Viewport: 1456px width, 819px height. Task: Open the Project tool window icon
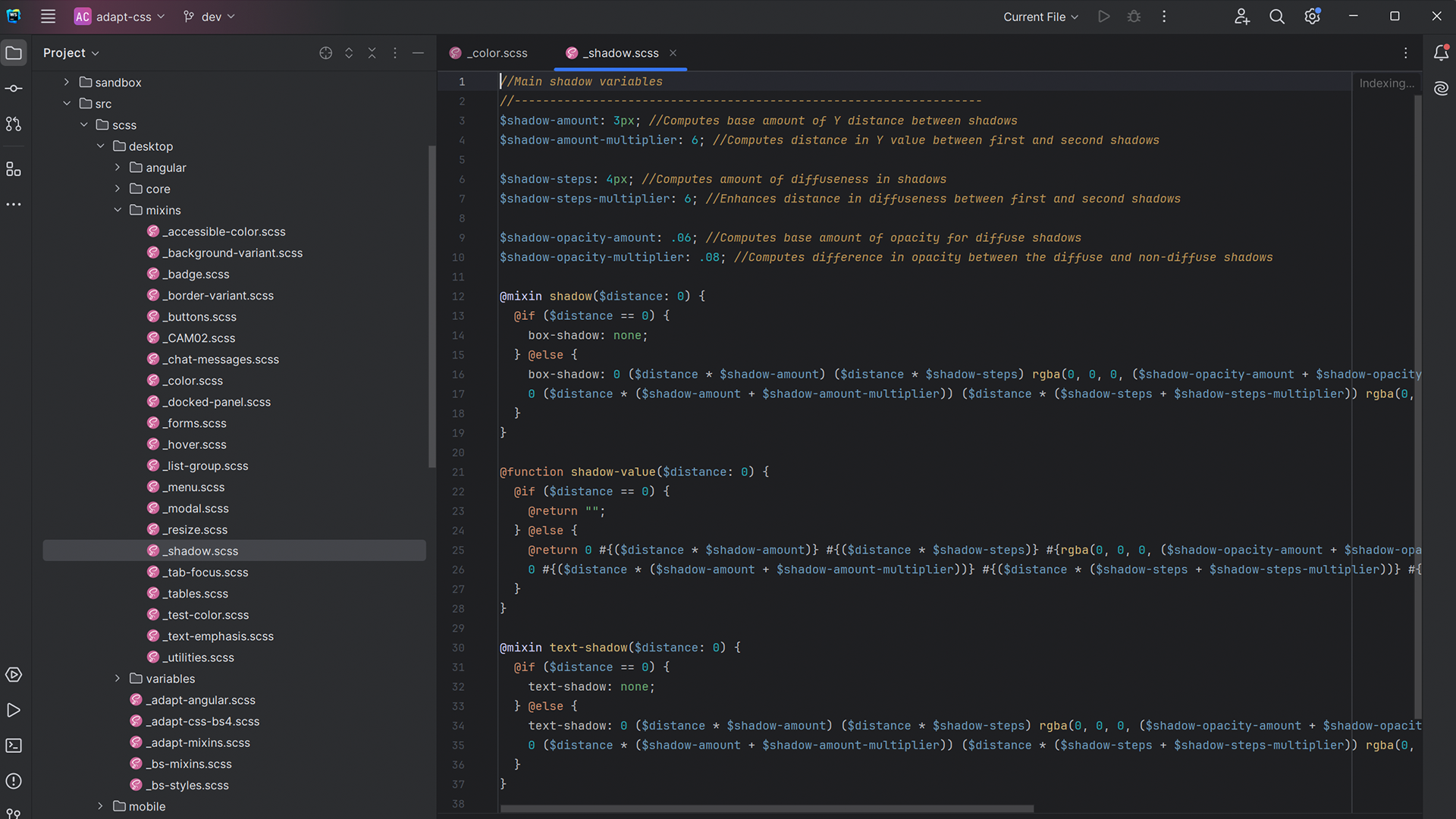(x=14, y=52)
